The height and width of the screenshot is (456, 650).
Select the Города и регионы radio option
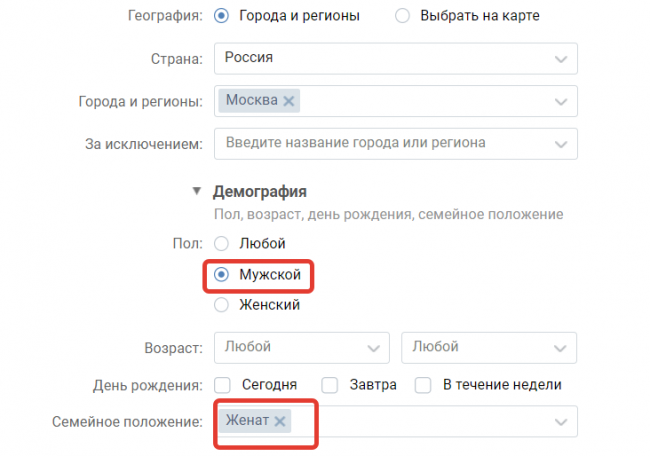tap(222, 16)
